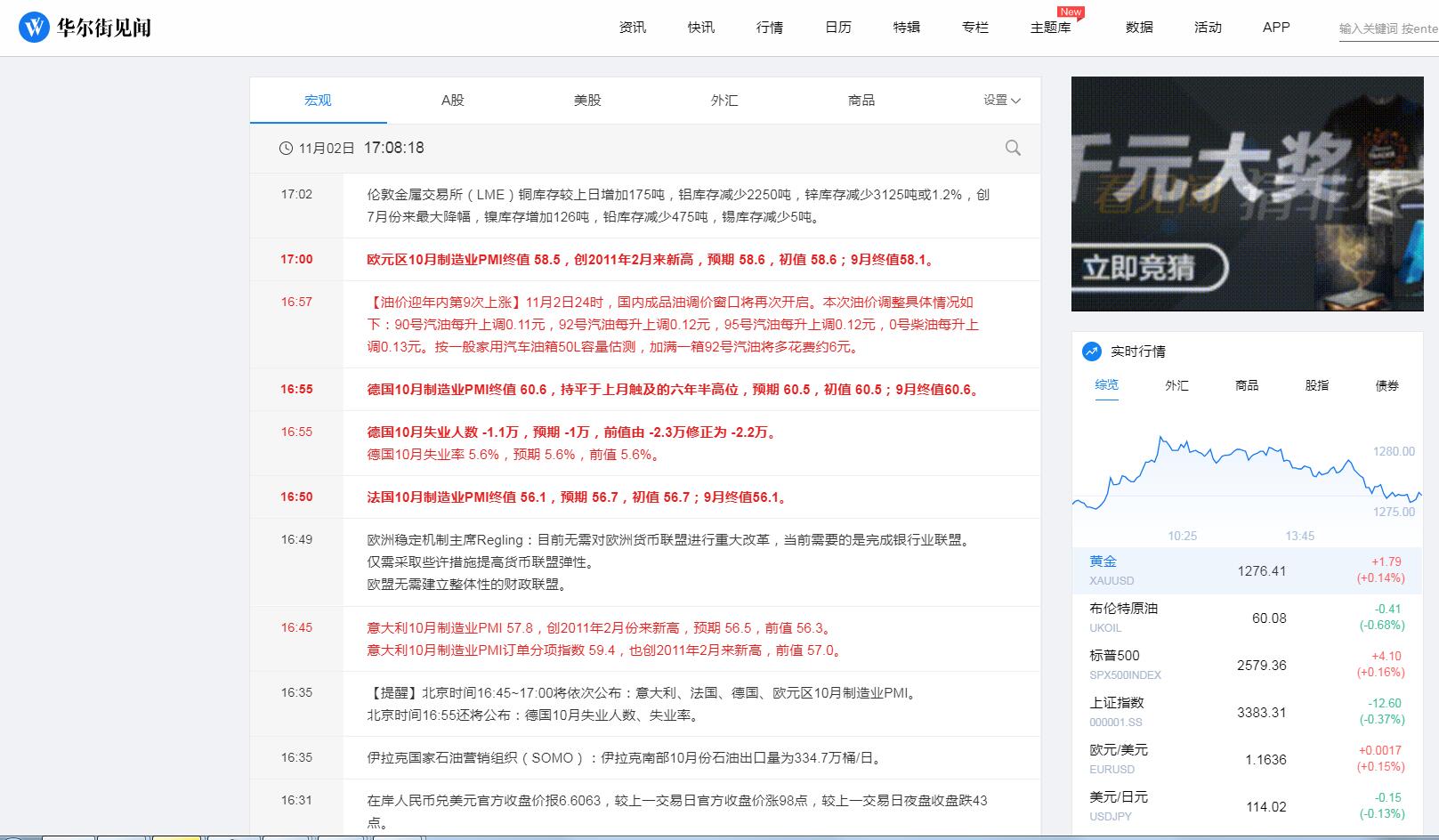This screenshot has height=840, width=1439.
Task: Open the 设置 dropdown menu
Action: click(998, 100)
